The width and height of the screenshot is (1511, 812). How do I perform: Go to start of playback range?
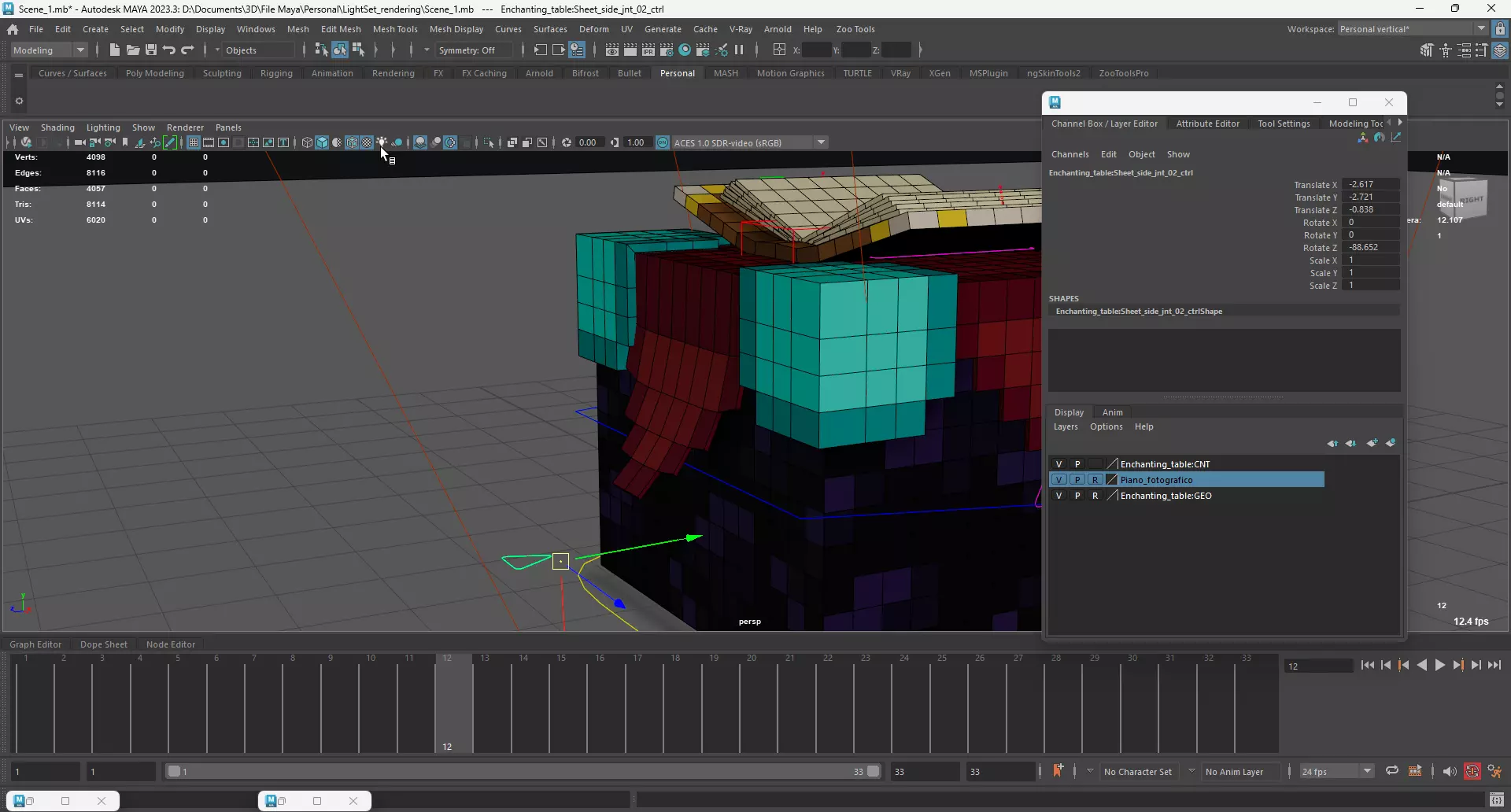tap(1368, 665)
